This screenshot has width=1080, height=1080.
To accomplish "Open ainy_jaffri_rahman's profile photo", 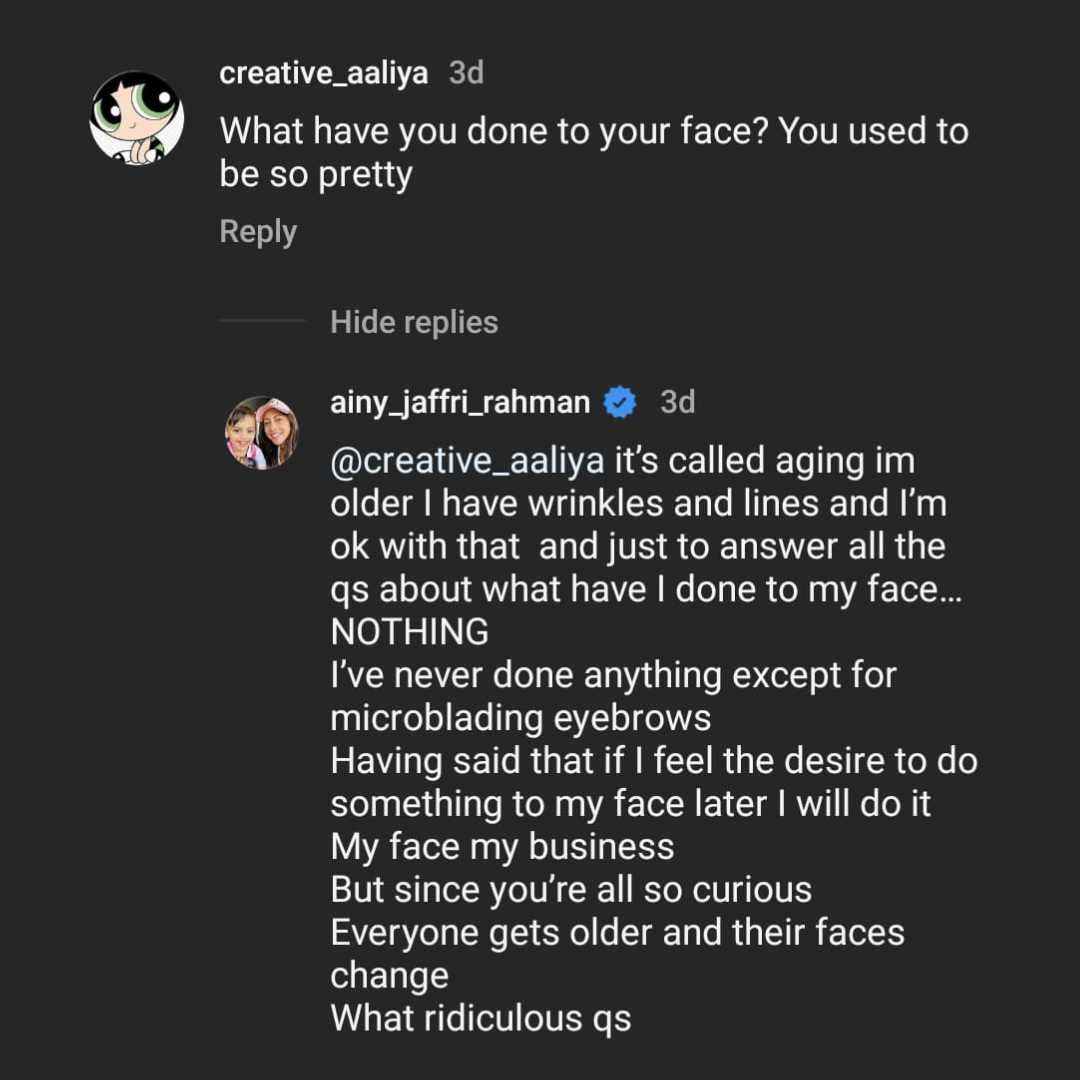I will click(261, 433).
